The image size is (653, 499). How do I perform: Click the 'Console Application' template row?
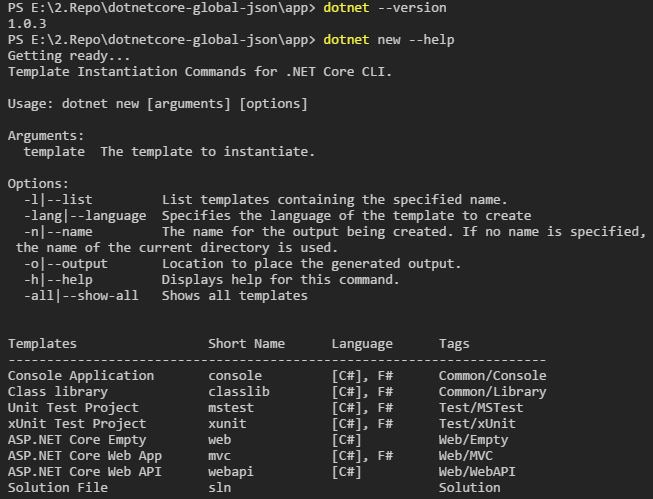point(81,376)
